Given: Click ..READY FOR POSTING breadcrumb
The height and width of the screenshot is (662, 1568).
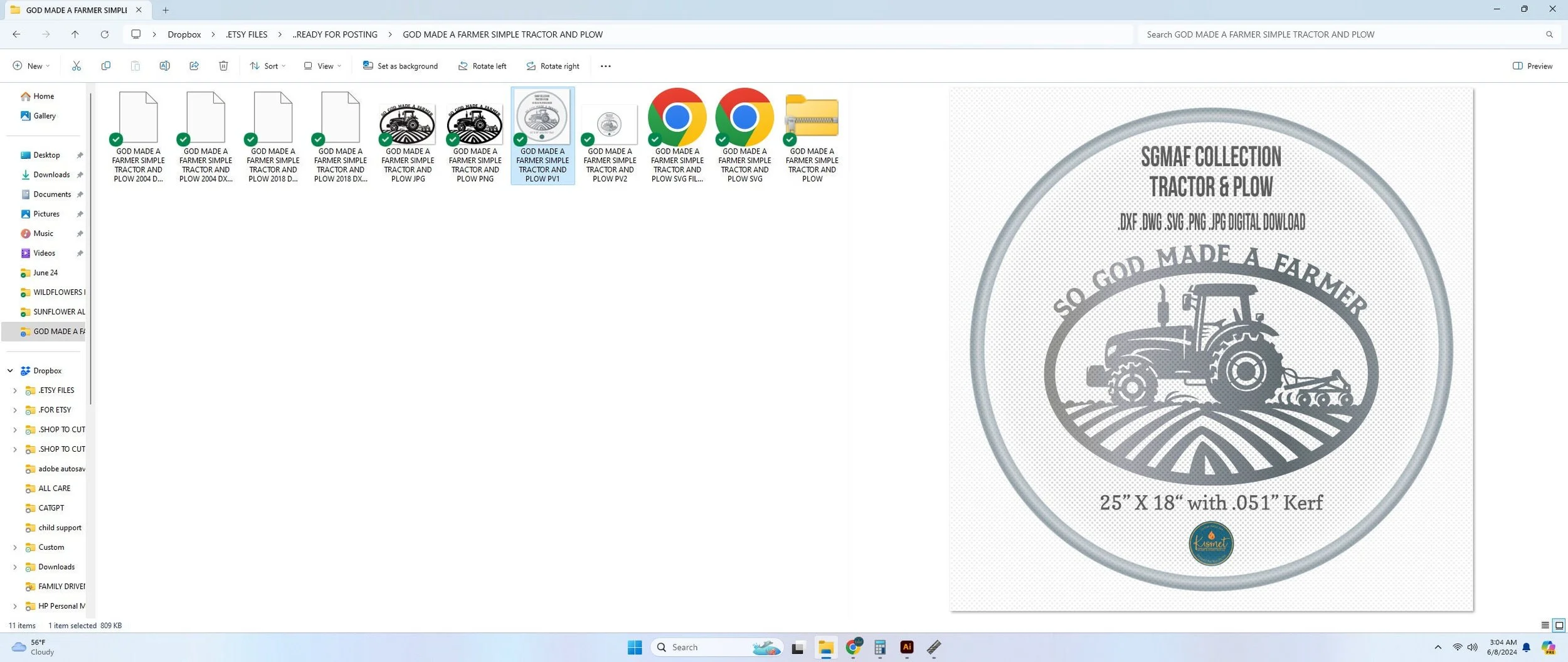Looking at the screenshot, I should [x=335, y=35].
